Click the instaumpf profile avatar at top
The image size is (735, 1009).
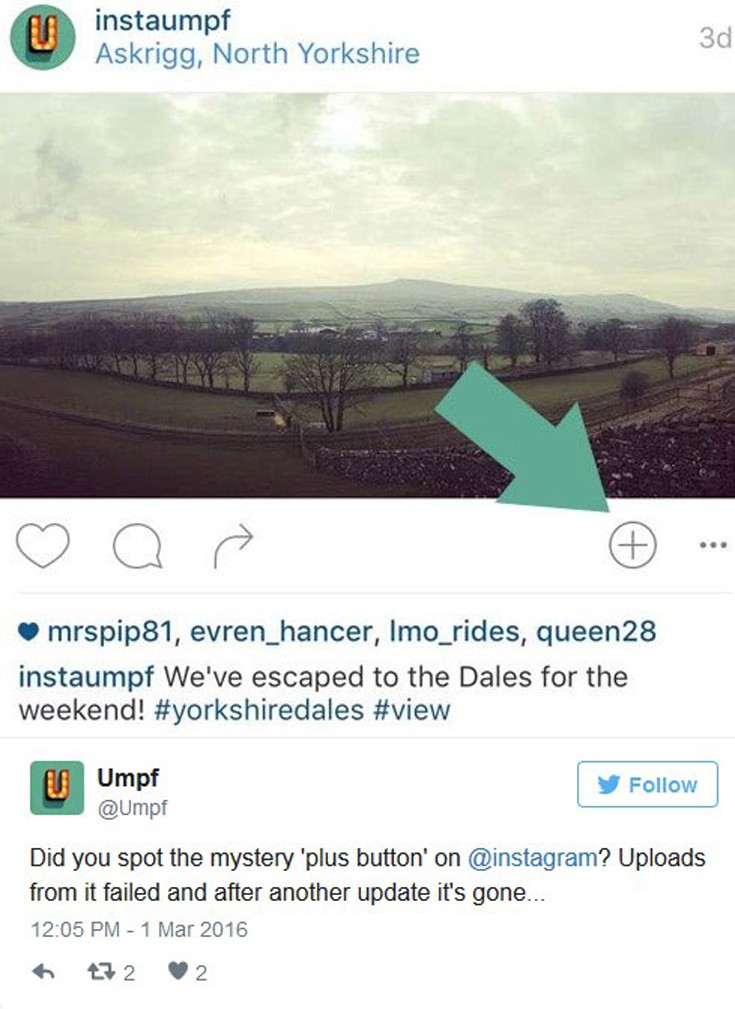pos(42,37)
